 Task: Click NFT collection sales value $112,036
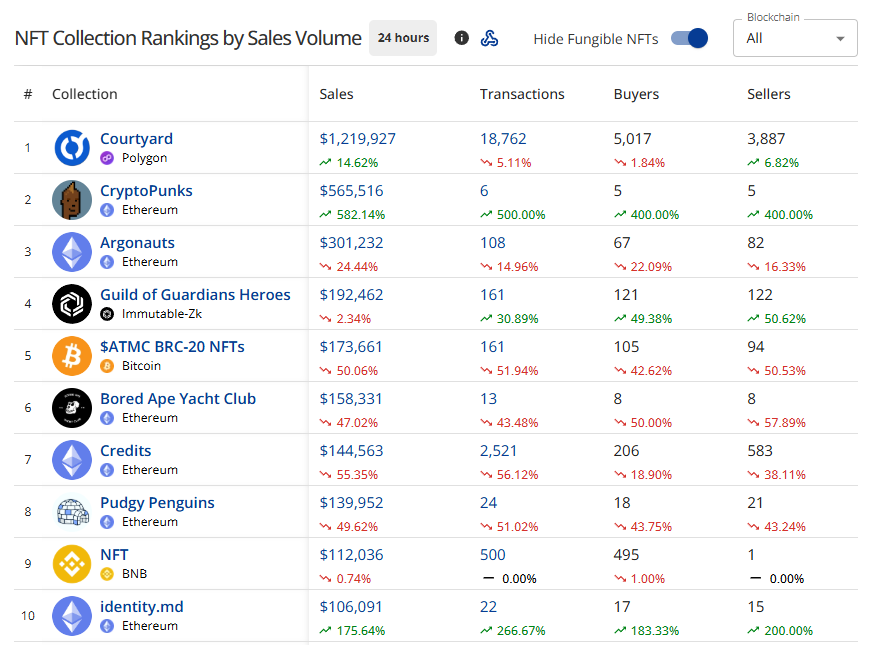pyautogui.click(x=351, y=554)
